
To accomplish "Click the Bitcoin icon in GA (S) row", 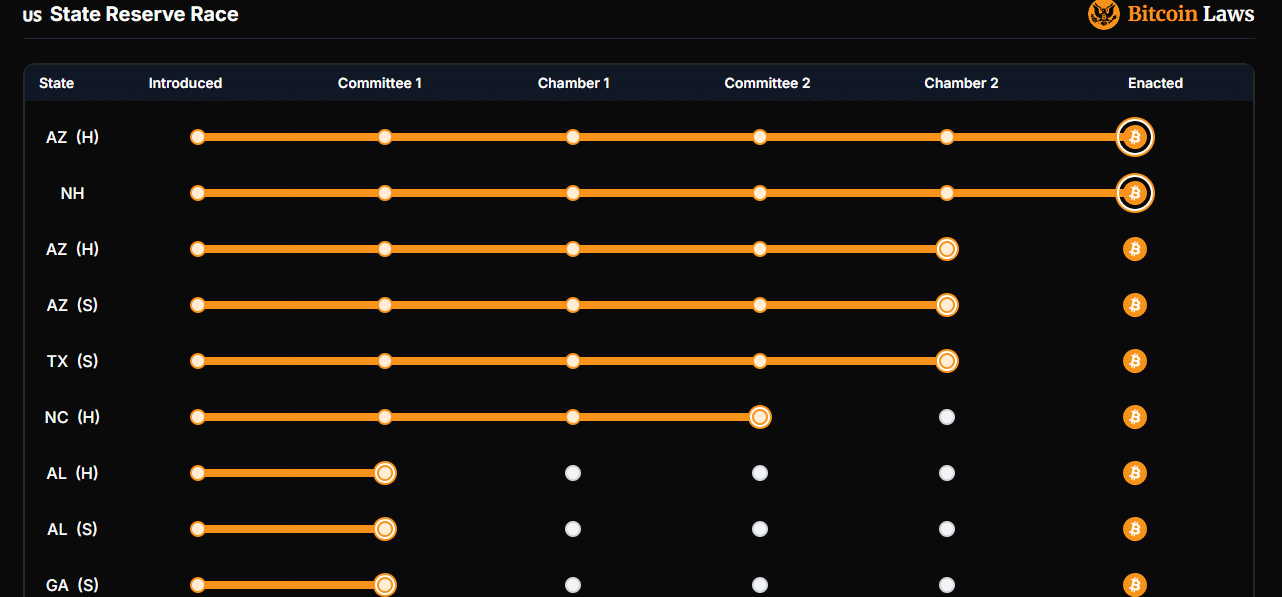I will pyautogui.click(x=1135, y=585).
